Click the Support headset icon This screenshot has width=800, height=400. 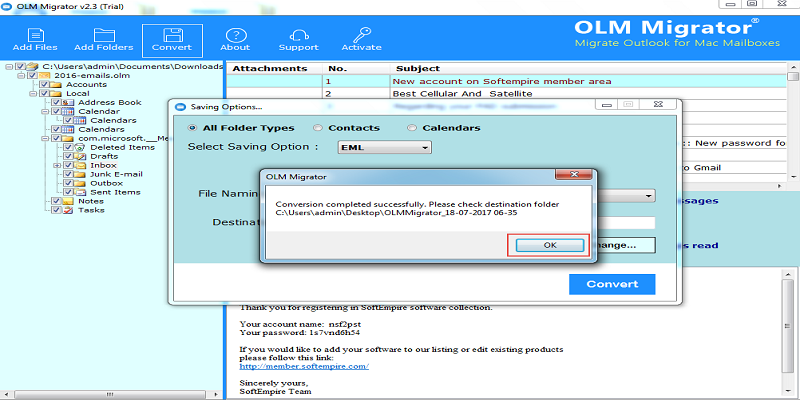click(x=298, y=35)
